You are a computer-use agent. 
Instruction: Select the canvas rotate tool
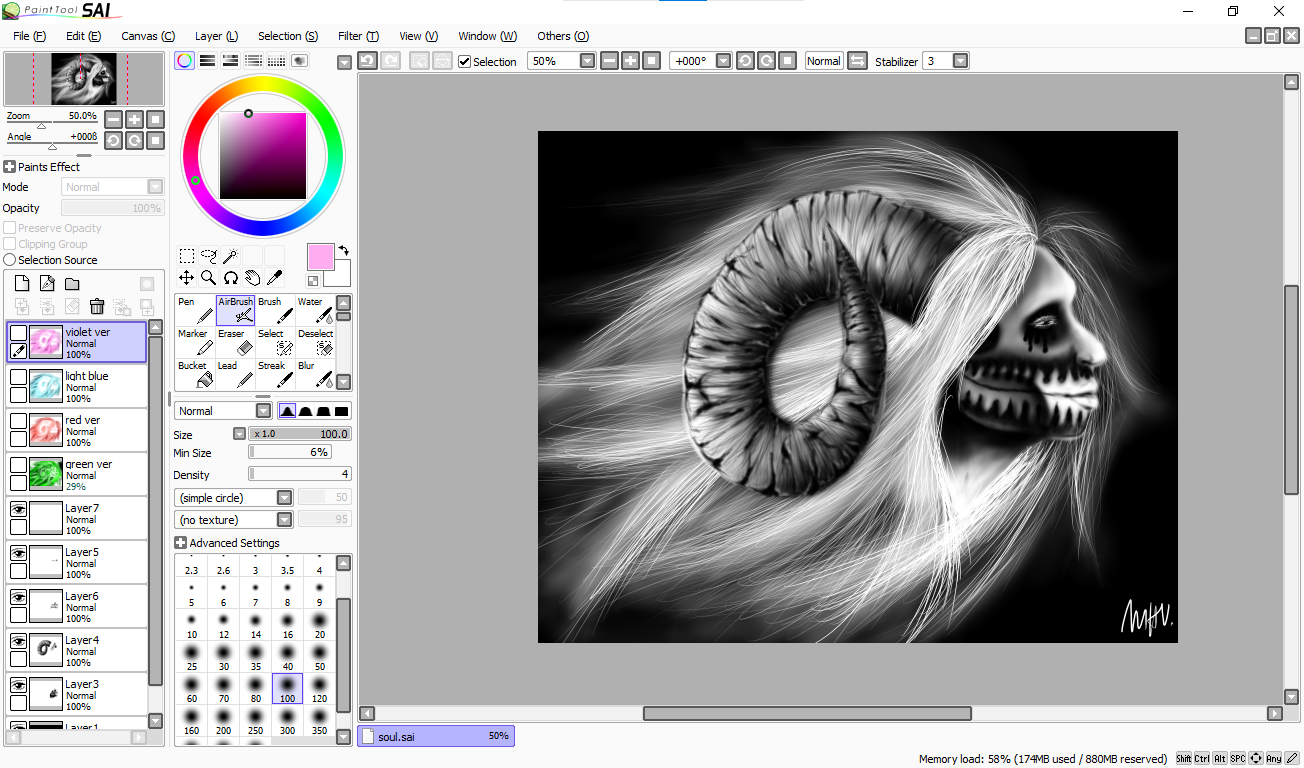[x=231, y=278]
